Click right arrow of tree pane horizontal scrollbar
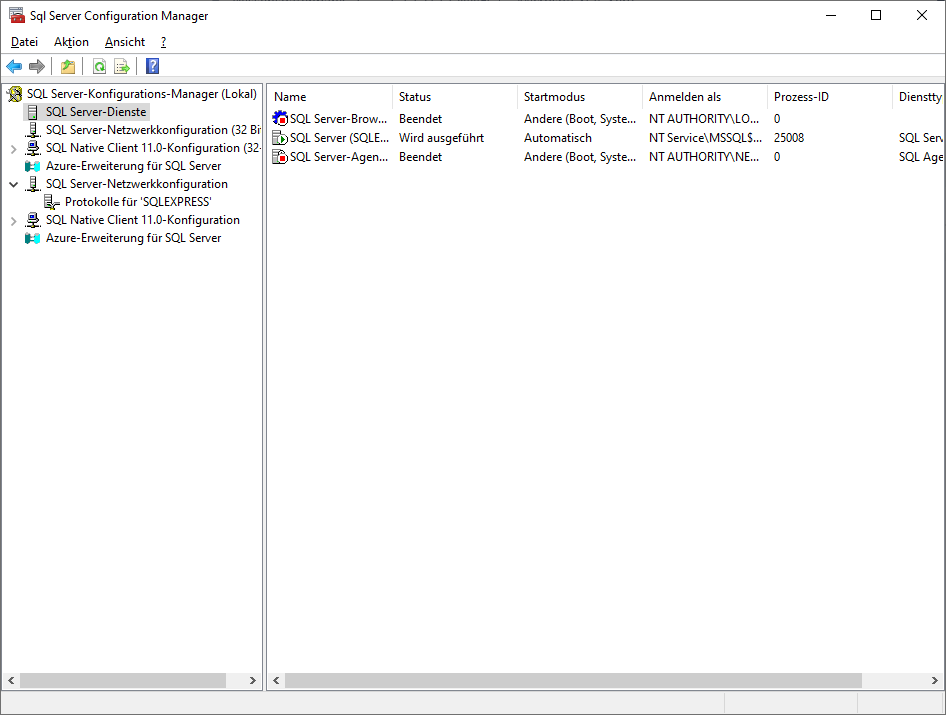This screenshot has height=715, width=946. 253,680
